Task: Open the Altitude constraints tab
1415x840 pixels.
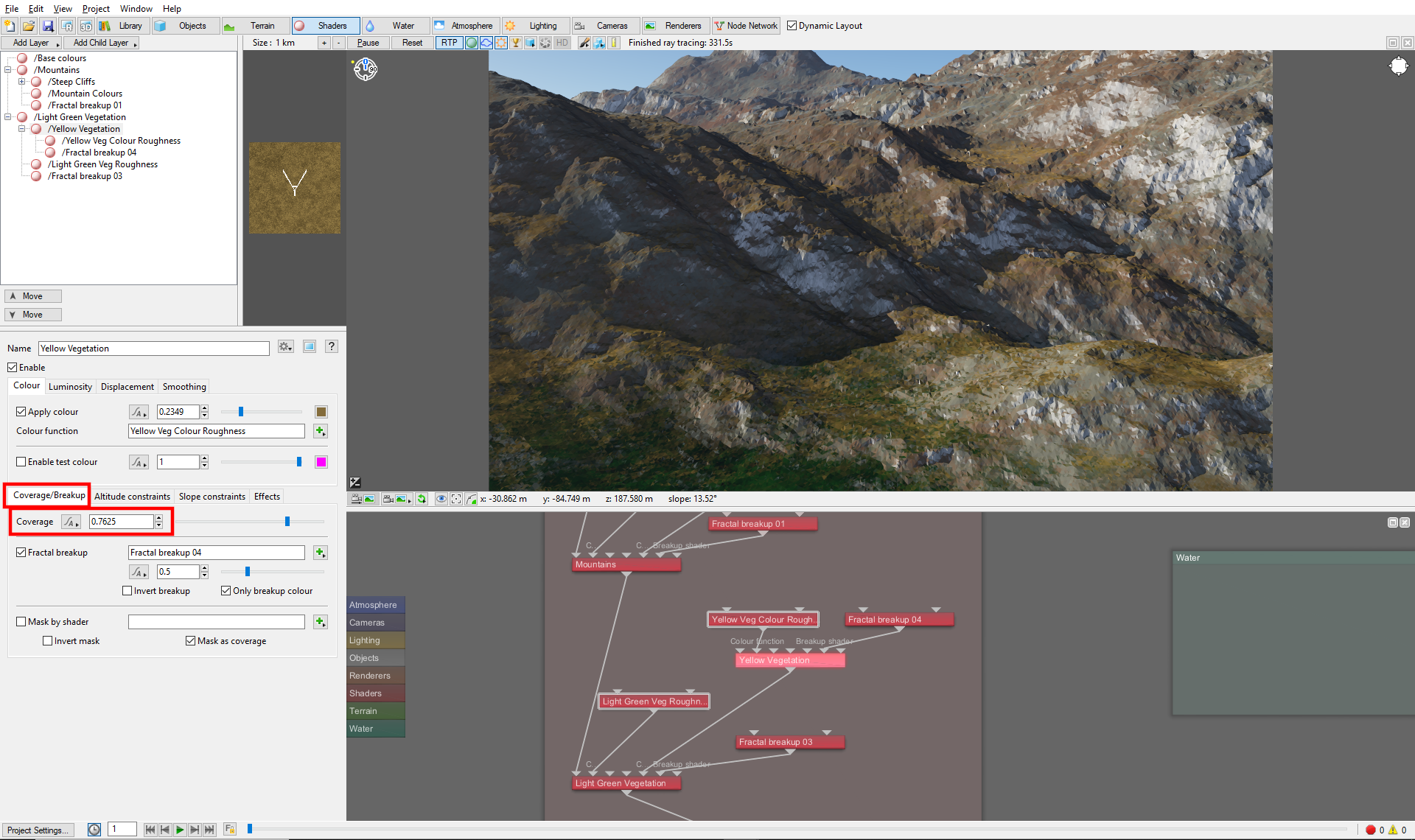Action: click(132, 497)
